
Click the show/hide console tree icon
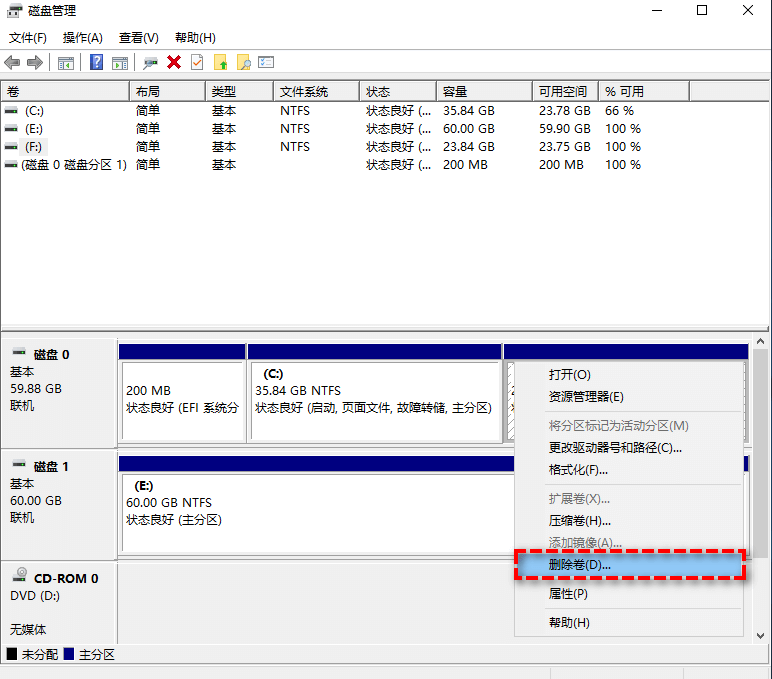coord(65,63)
